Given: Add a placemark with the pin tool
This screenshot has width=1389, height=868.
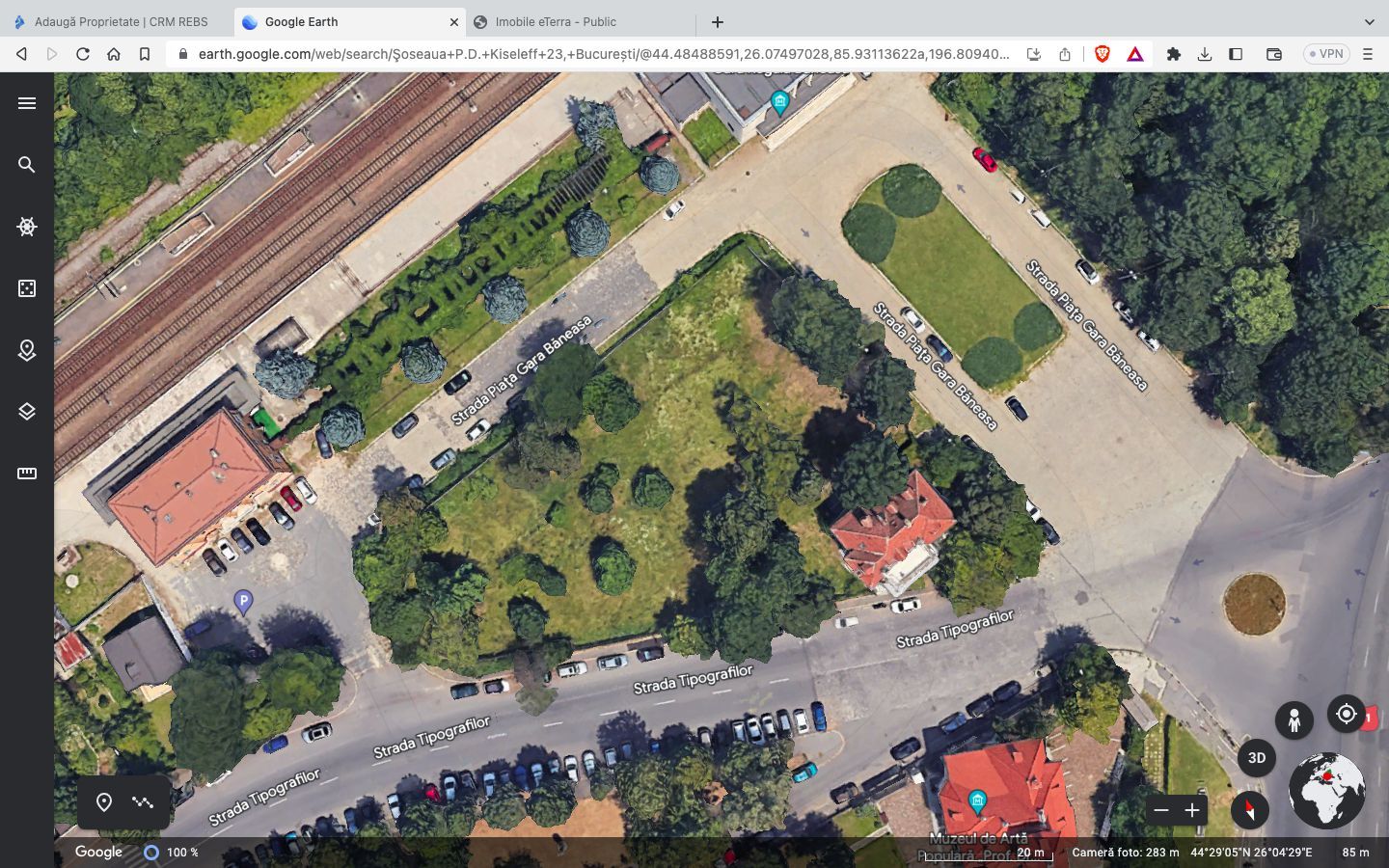Looking at the screenshot, I should 103,801.
